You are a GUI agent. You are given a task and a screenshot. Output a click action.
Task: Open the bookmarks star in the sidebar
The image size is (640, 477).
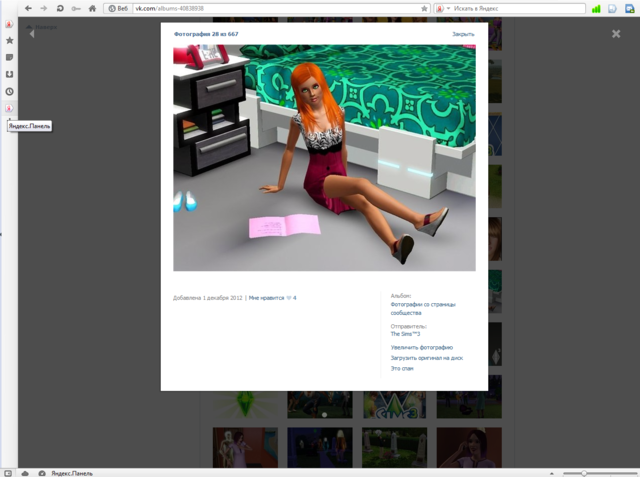click(x=9, y=40)
